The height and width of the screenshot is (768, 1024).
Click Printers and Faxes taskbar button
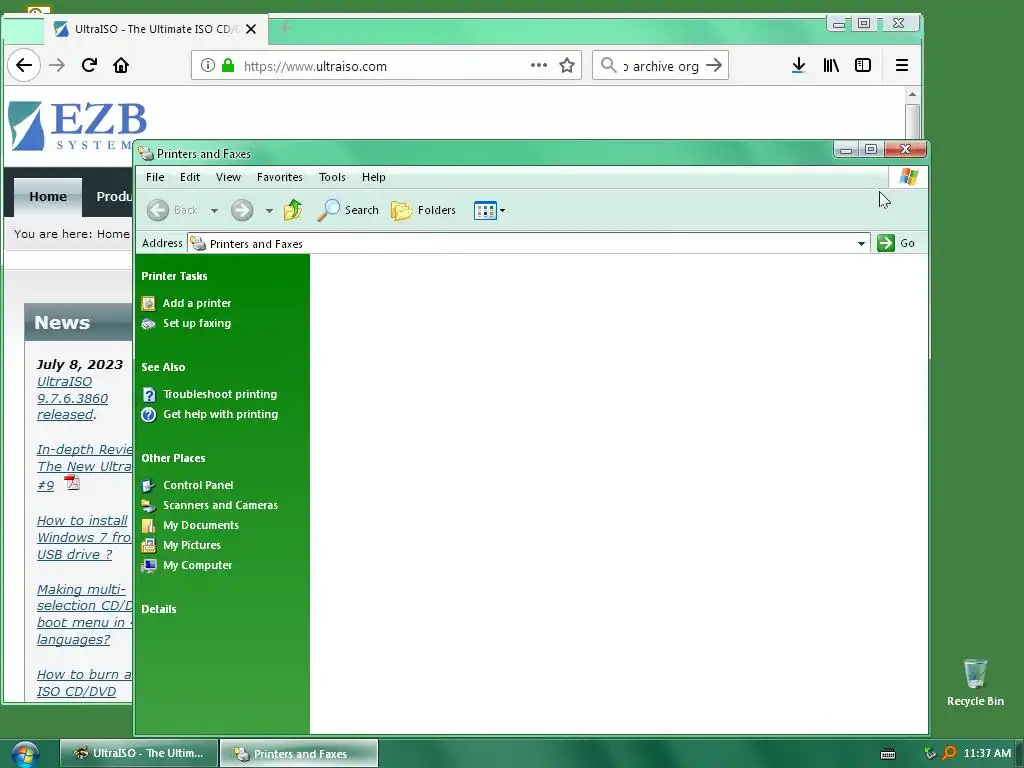point(299,754)
